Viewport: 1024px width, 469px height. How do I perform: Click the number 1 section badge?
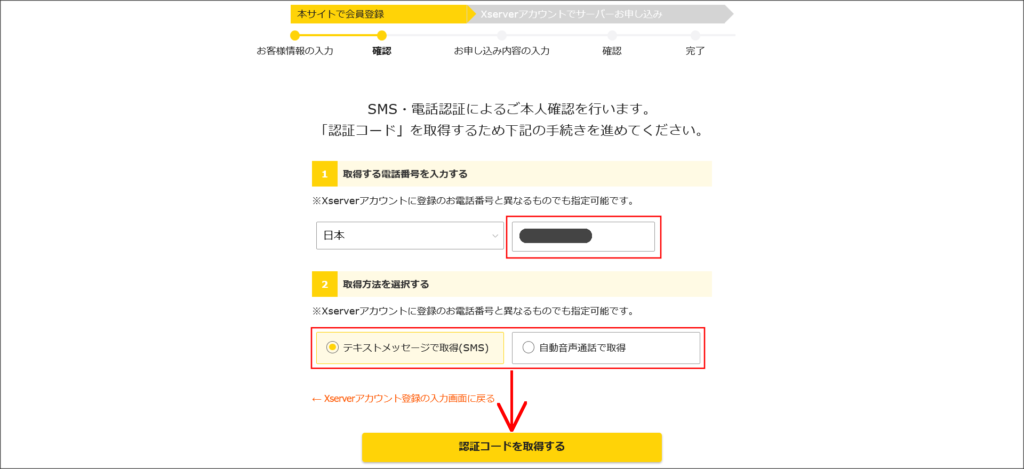coord(325,174)
